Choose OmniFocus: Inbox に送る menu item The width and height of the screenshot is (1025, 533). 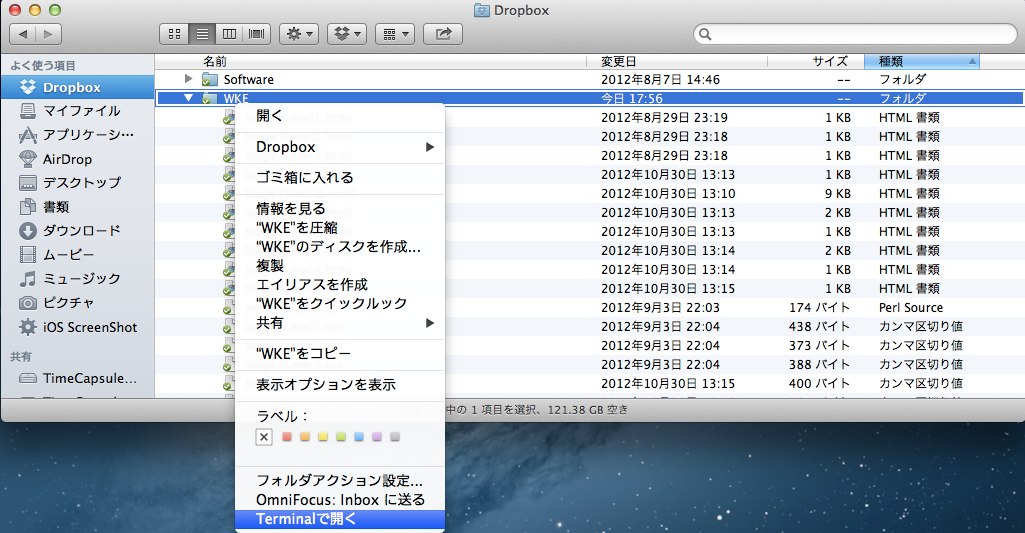coord(340,500)
